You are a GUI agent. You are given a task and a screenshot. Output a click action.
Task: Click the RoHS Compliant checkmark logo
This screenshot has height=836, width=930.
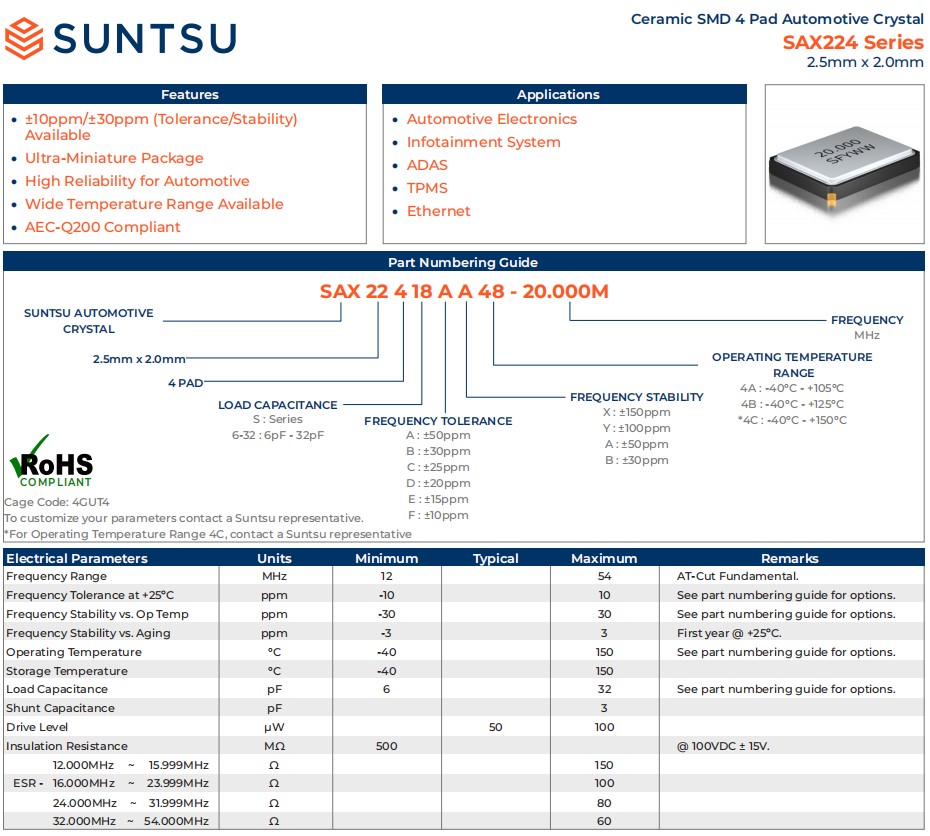click(52, 461)
